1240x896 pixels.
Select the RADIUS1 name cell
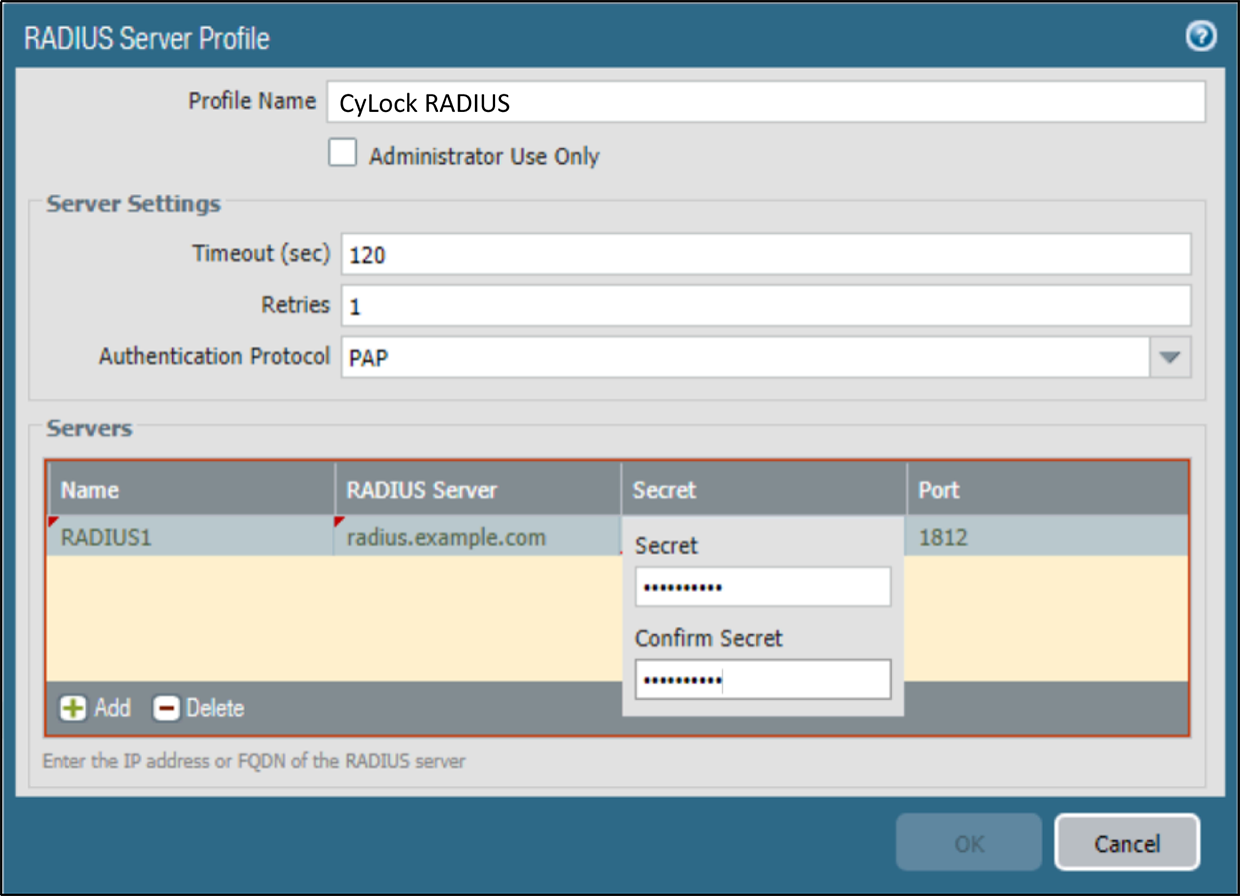tap(190, 537)
